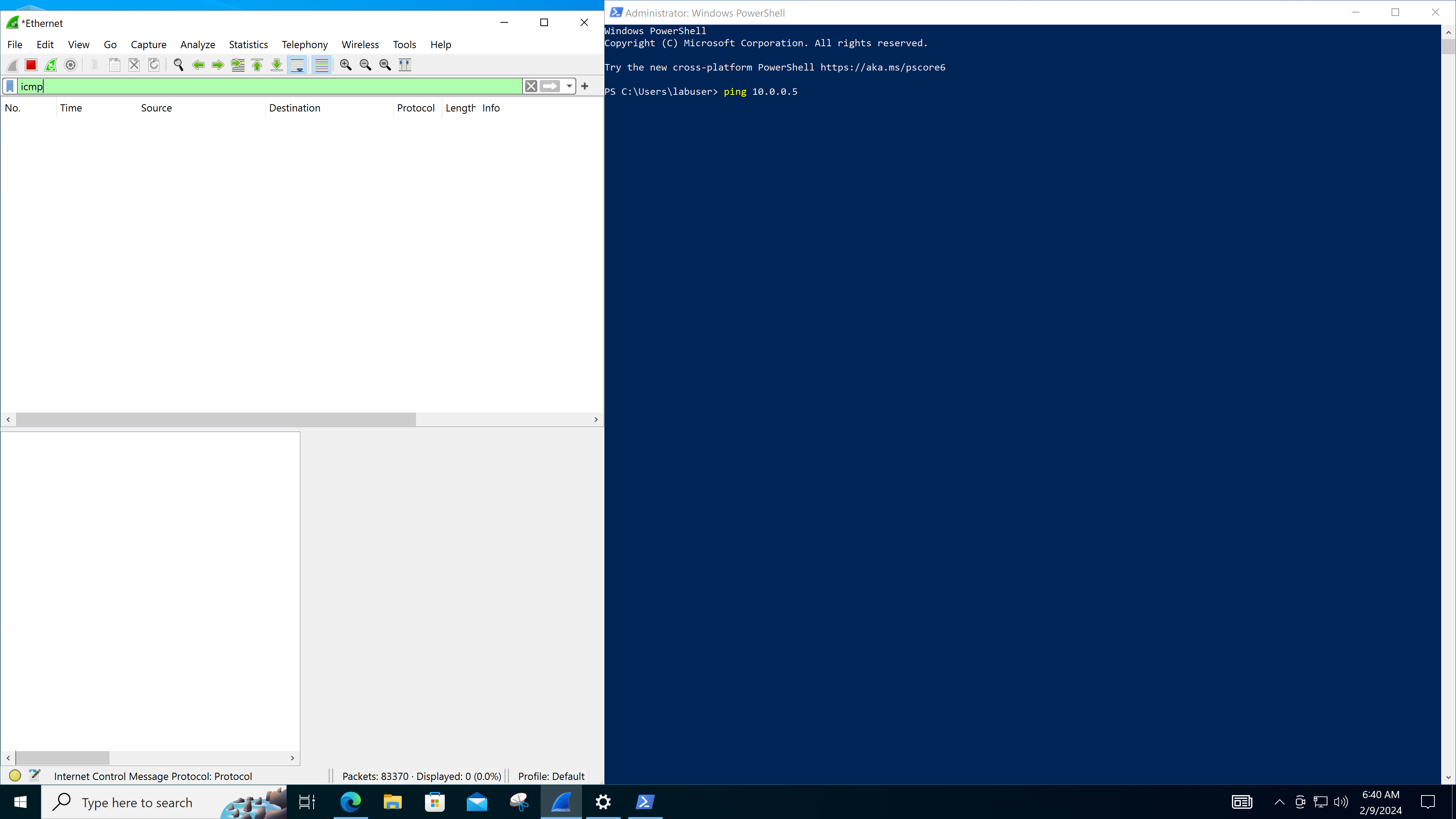1456x819 pixels.
Task: Click Go to specified packet icon
Action: 238,65
